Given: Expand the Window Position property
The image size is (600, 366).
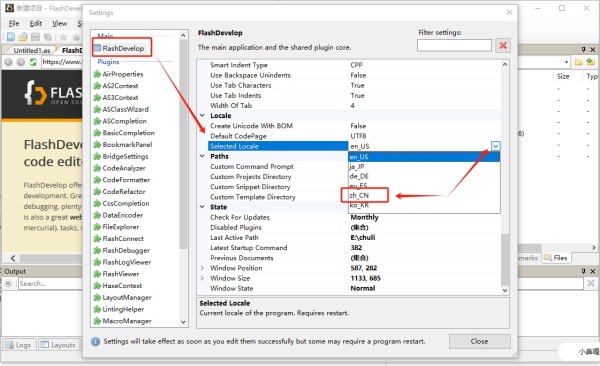Looking at the screenshot, I should click(x=202, y=268).
